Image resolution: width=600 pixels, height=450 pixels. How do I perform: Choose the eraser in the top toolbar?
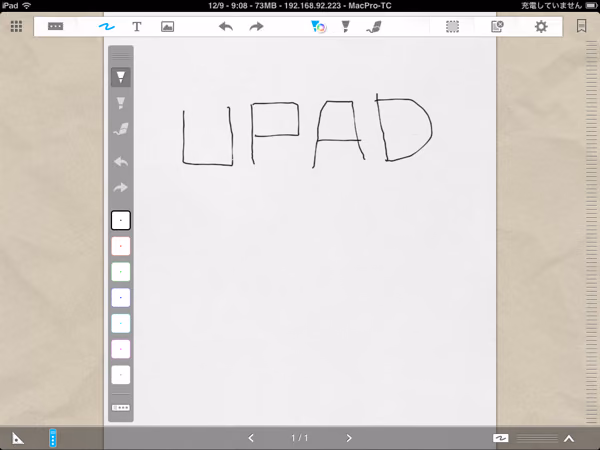click(x=373, y=27)
